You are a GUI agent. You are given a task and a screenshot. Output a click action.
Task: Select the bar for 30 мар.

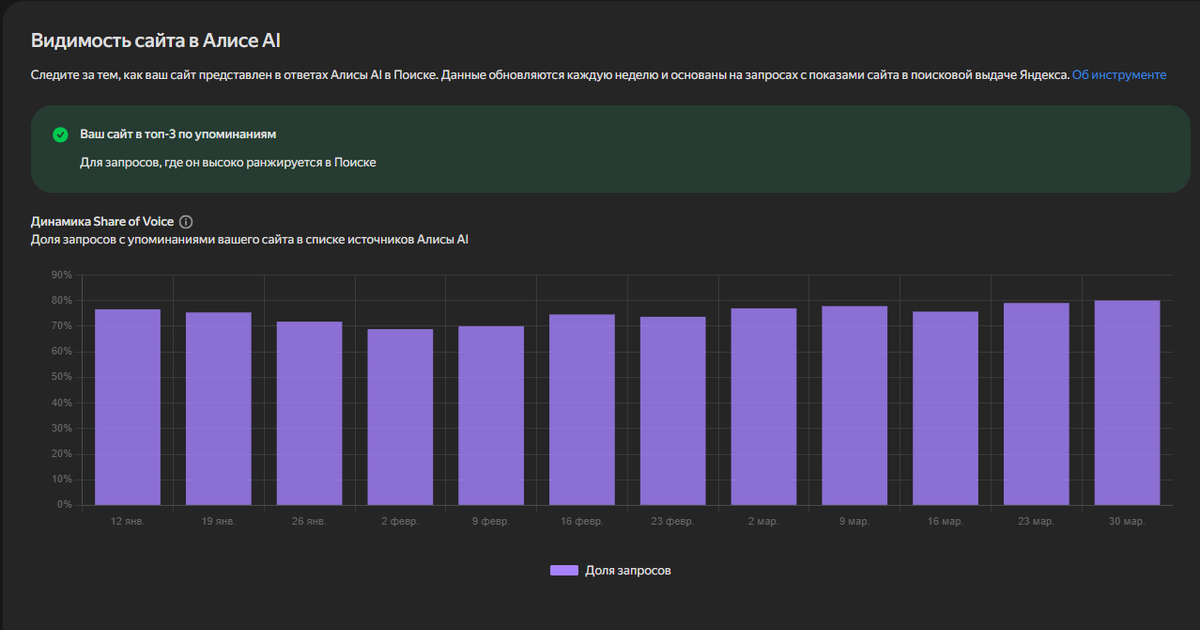click(1127, 403)
